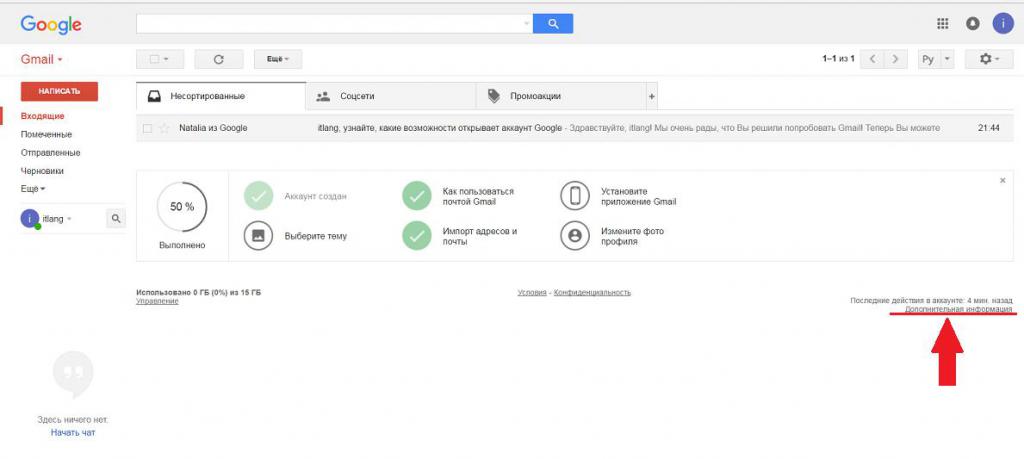Click the itlang chat avatar
Viewport: 1024px width, 459px height.
tap(29, 219)
